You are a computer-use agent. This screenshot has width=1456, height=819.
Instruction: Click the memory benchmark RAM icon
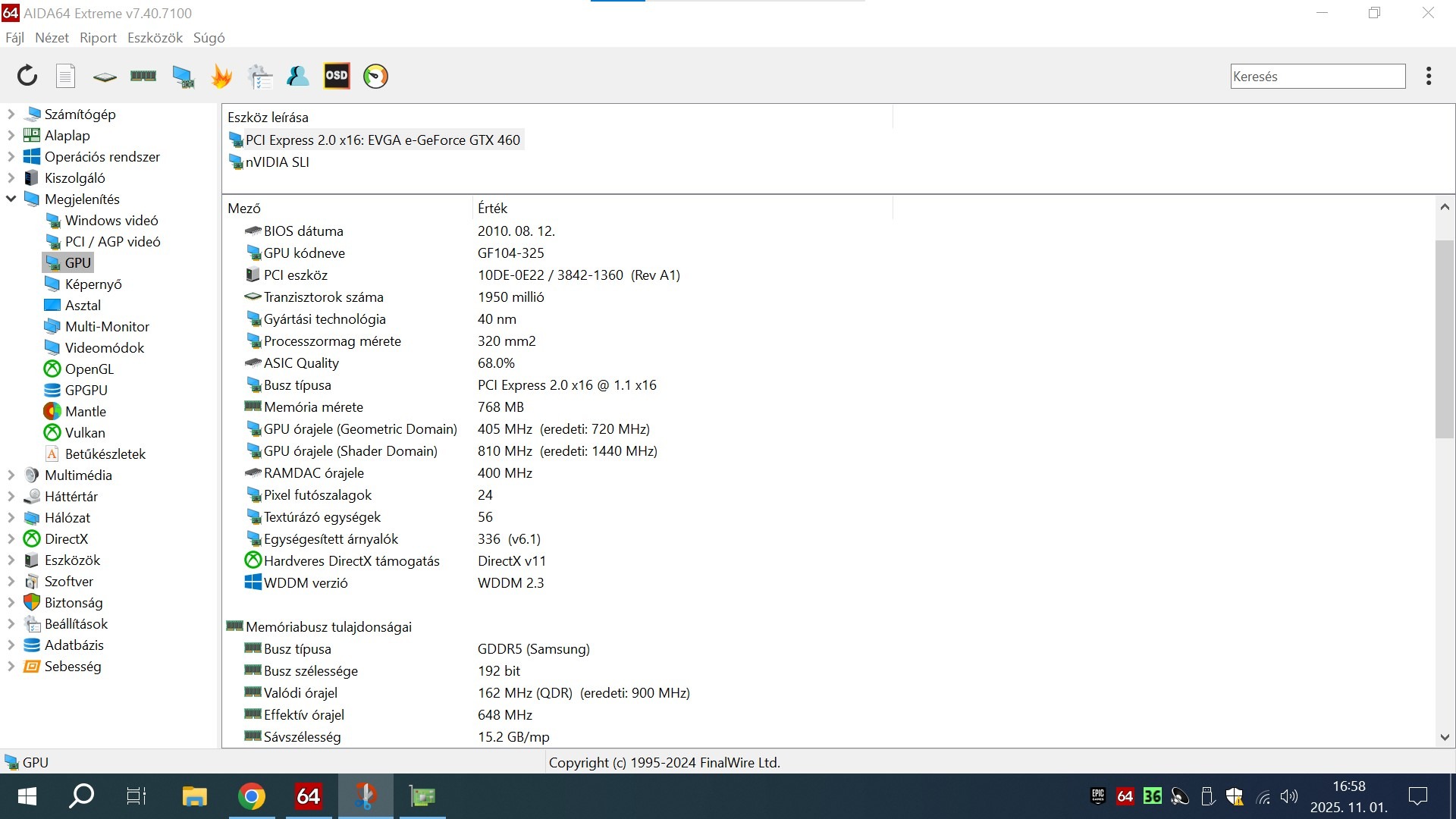click(143, 76)
